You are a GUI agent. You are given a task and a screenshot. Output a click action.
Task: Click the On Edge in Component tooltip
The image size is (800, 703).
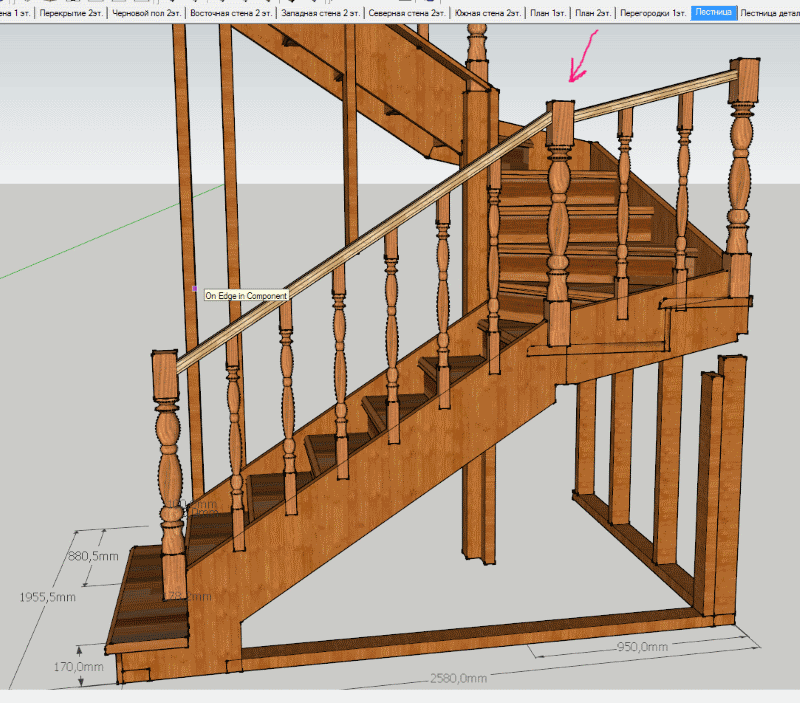click(x=246, y=295)
